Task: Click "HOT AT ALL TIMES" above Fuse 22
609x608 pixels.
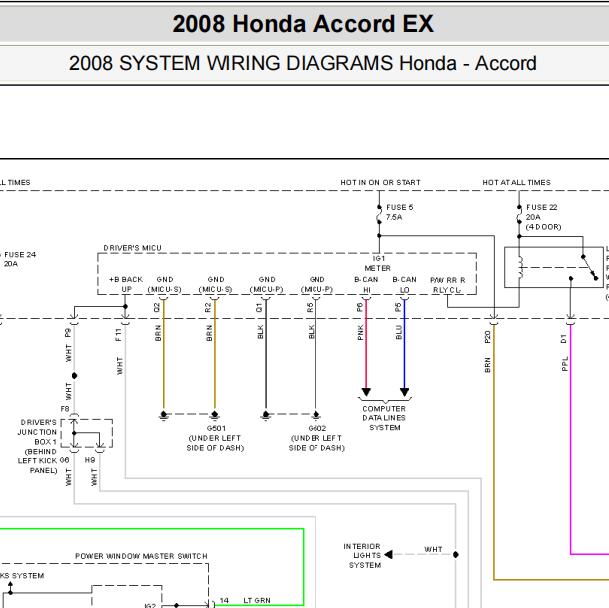Action: click(x=516, y=182)
